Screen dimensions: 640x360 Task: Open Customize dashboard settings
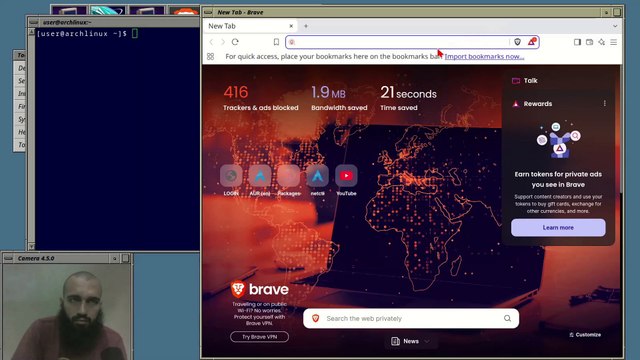coord(585,335)
